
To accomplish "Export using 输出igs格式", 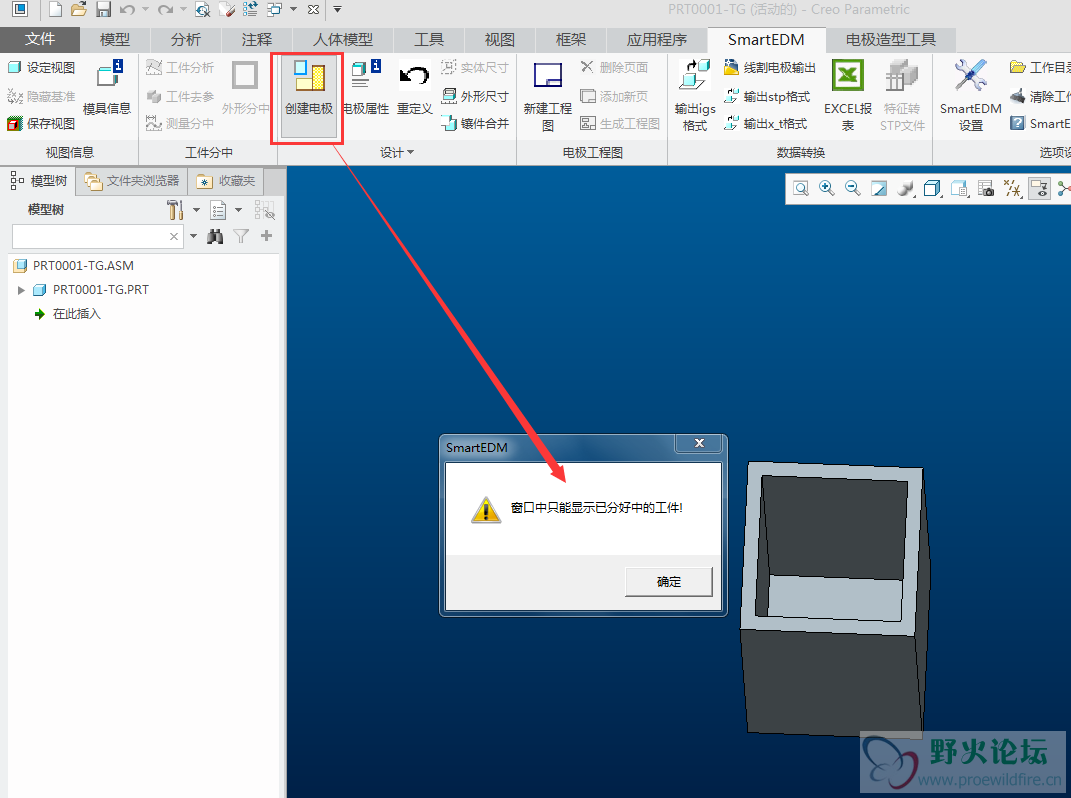I will coord(695,96).
